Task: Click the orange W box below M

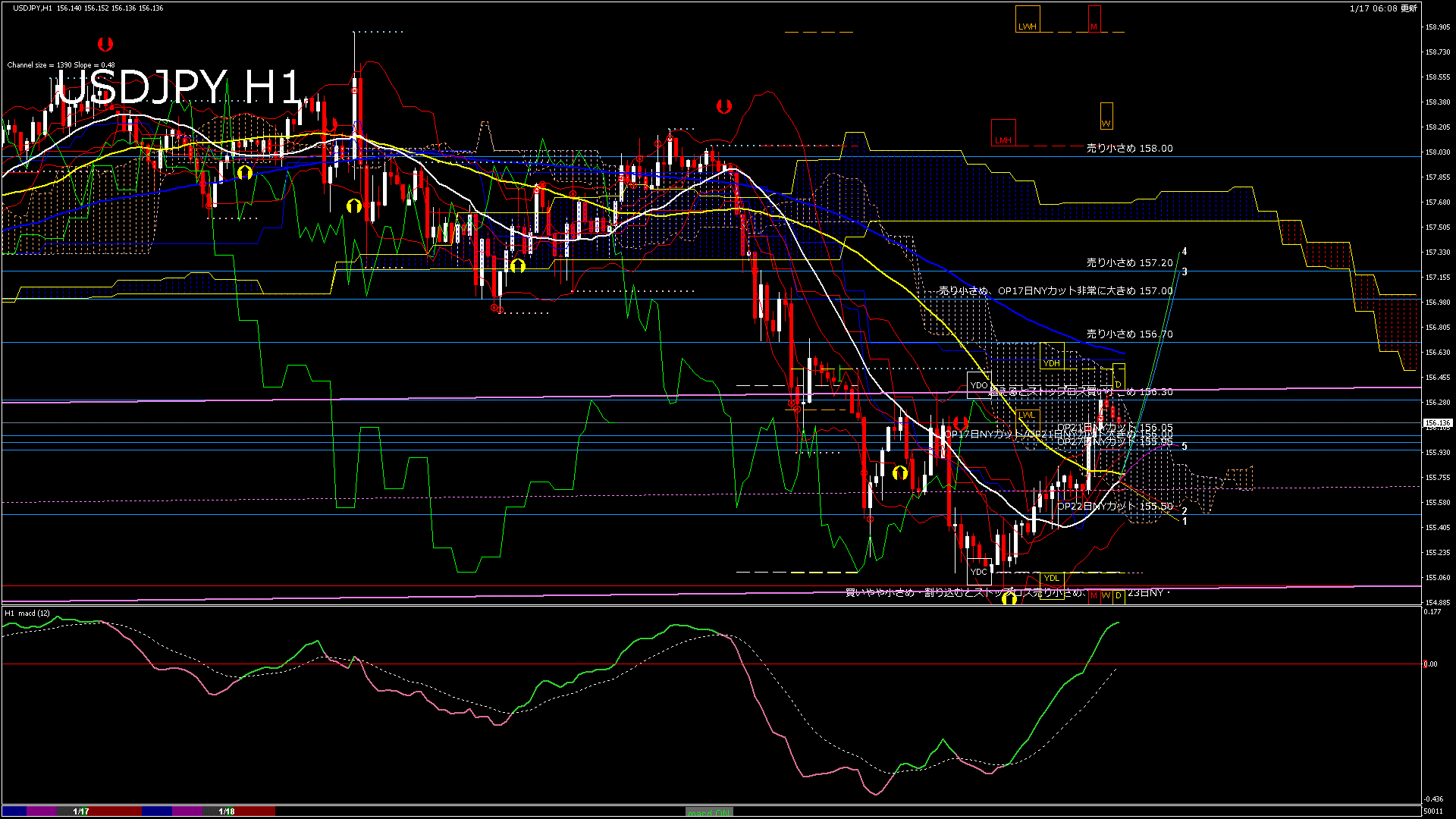Action: point(1106,116)
